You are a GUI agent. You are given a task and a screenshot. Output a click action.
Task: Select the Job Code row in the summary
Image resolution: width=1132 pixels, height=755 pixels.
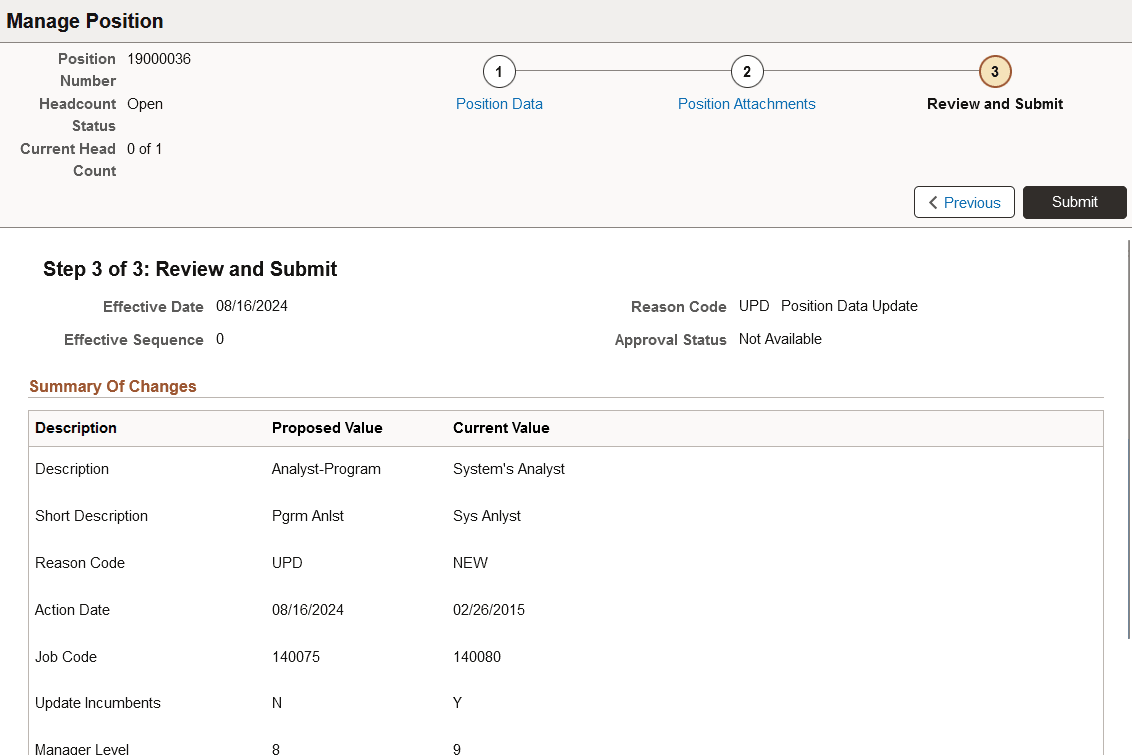[66, 656]
